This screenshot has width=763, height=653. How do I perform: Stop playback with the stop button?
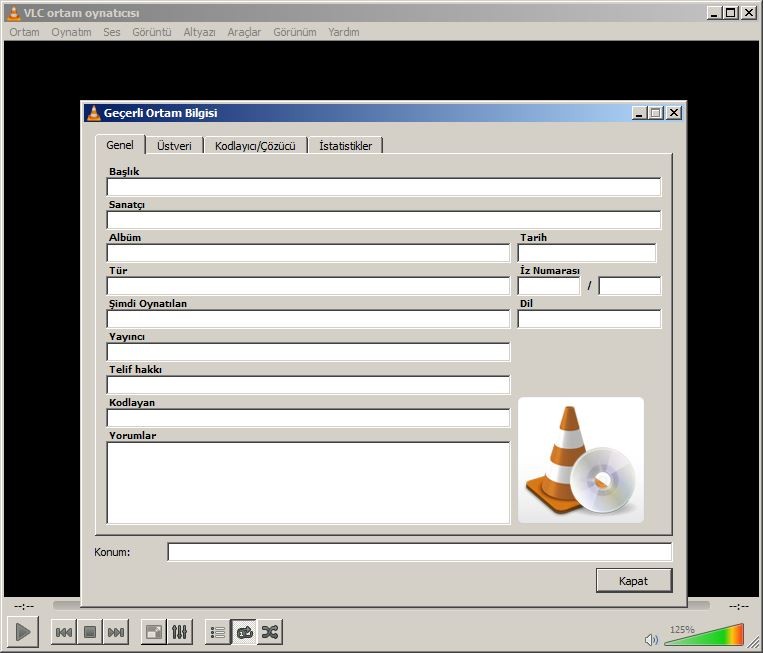[90, 632]
